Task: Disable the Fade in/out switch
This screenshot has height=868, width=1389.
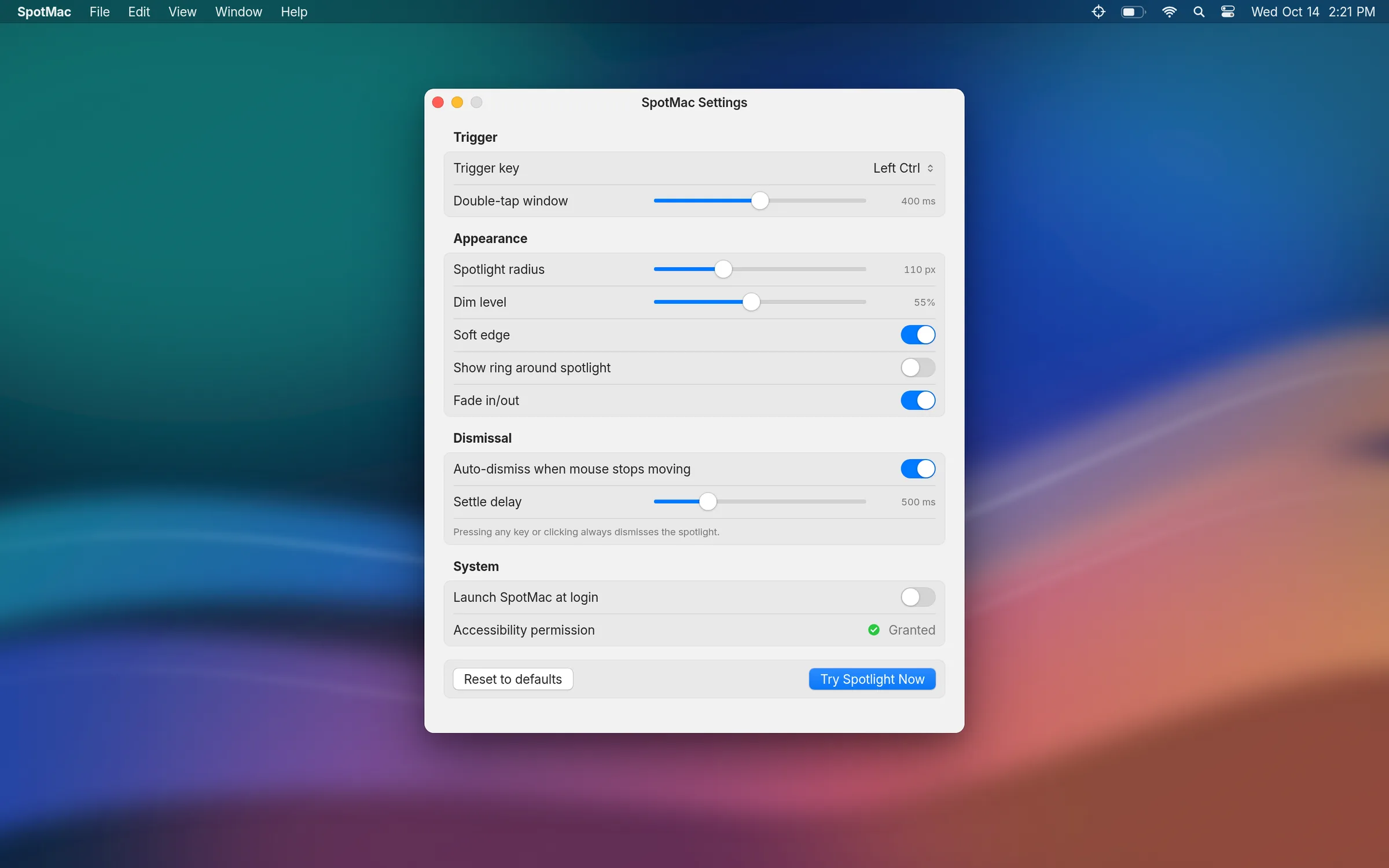Action: pyautogui.click(x=917, y=400)
